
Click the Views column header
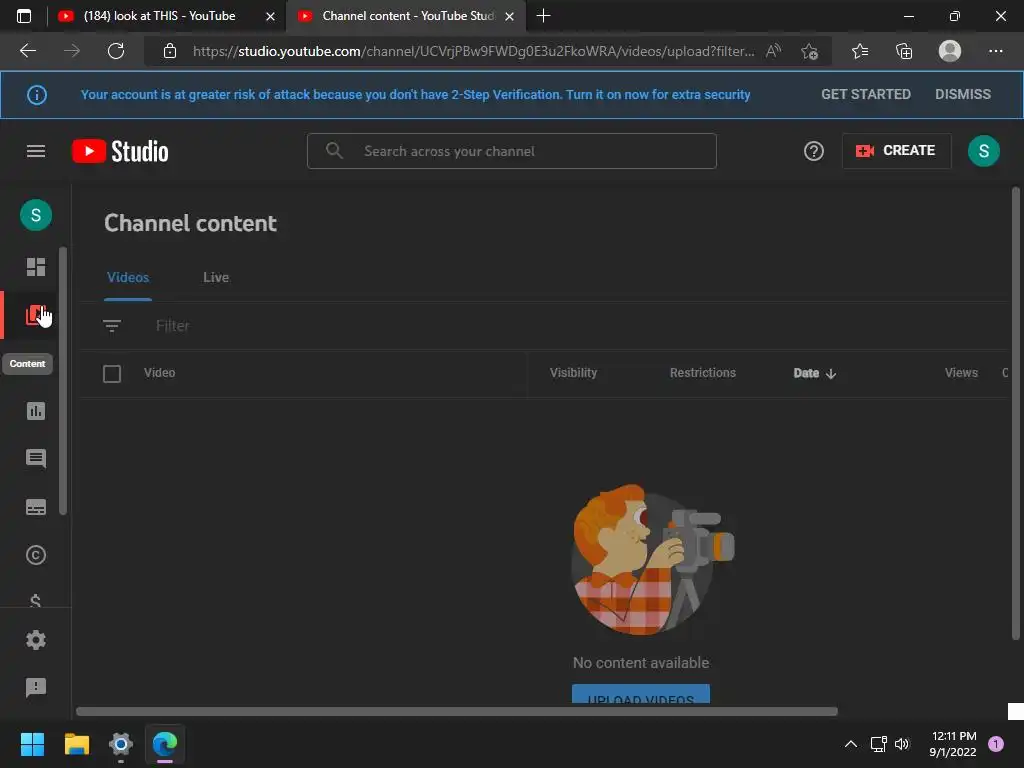[961, 373]
